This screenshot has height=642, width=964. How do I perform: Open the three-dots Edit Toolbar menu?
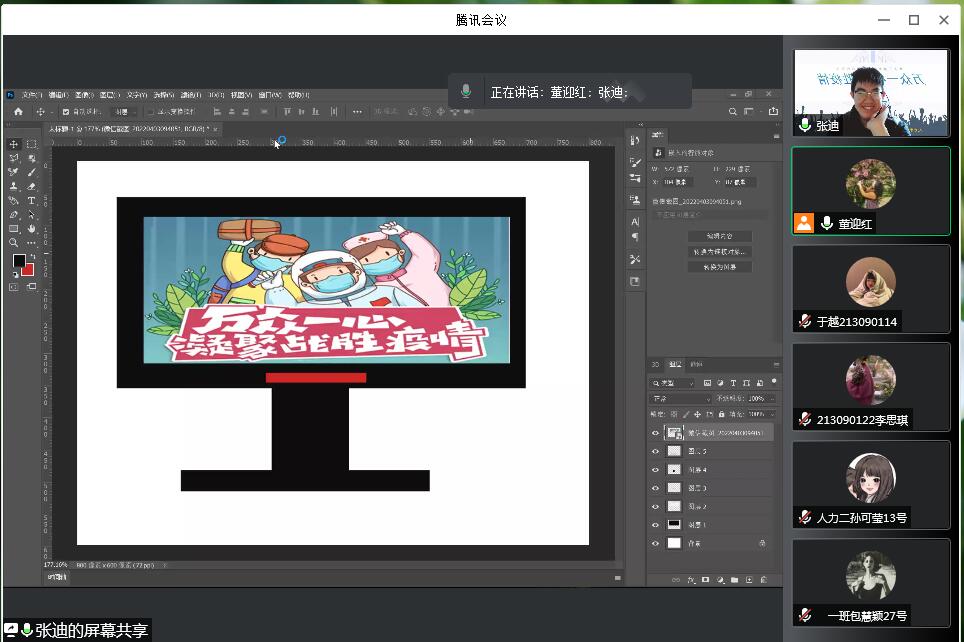pyautogui.click(x=31, y=243)
